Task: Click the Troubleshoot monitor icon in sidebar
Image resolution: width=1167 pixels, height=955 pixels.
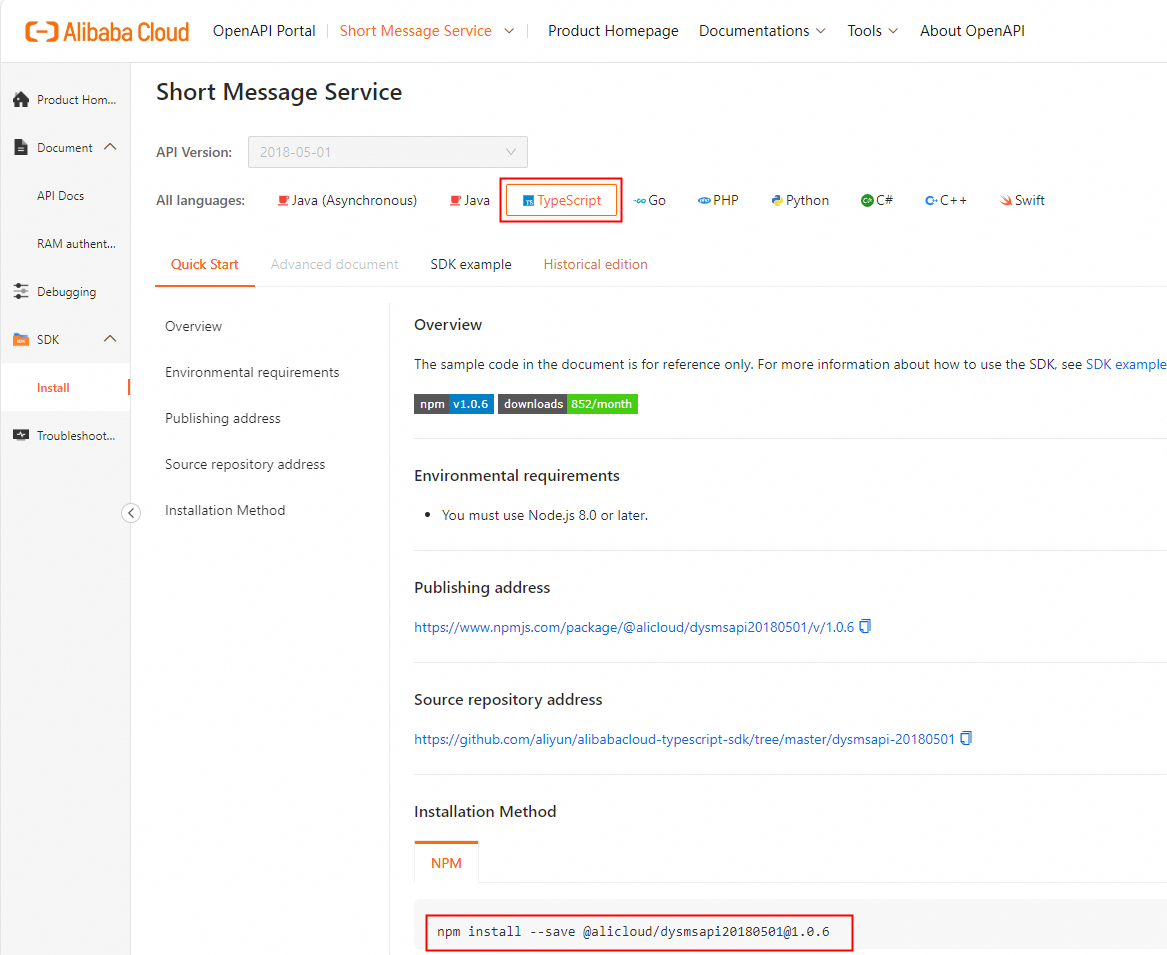Action: 21,435
